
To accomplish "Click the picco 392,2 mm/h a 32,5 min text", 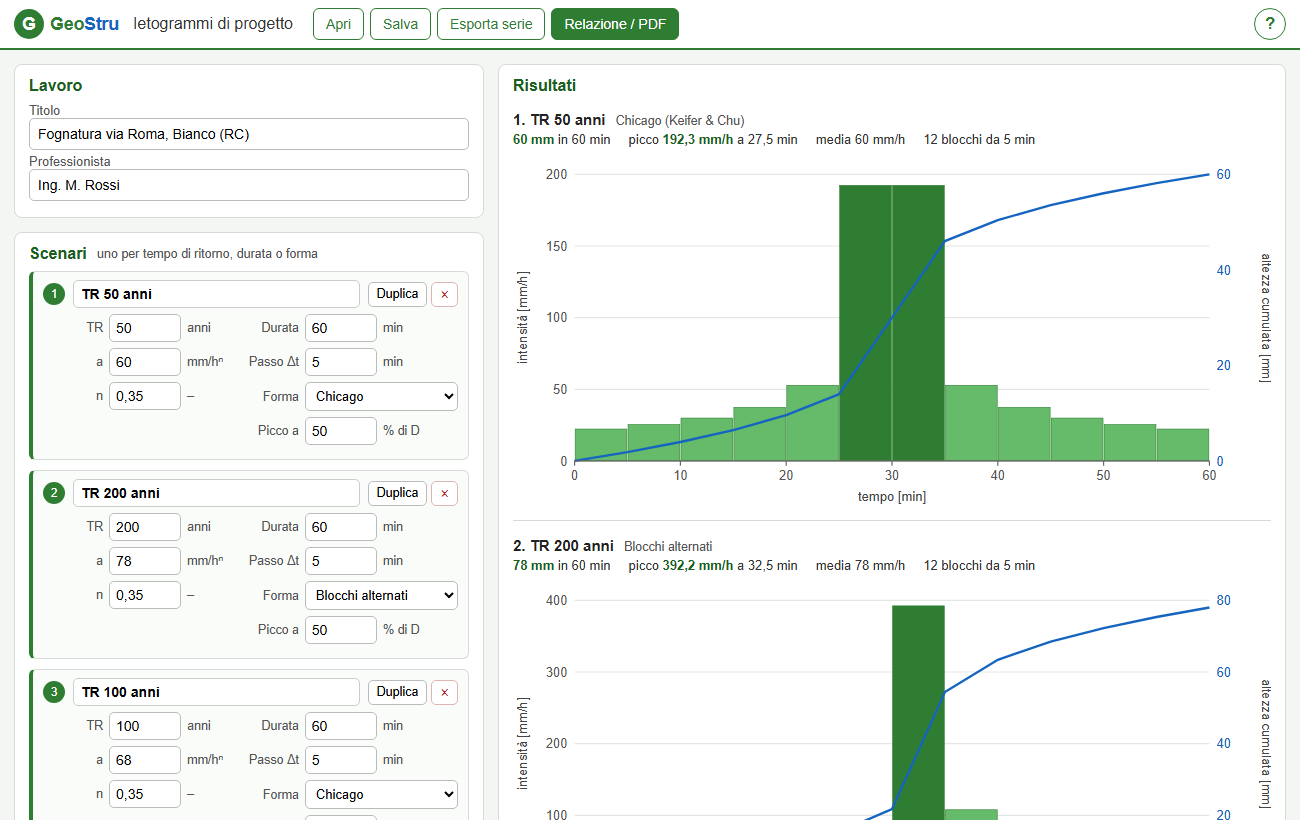I will 713,566.
